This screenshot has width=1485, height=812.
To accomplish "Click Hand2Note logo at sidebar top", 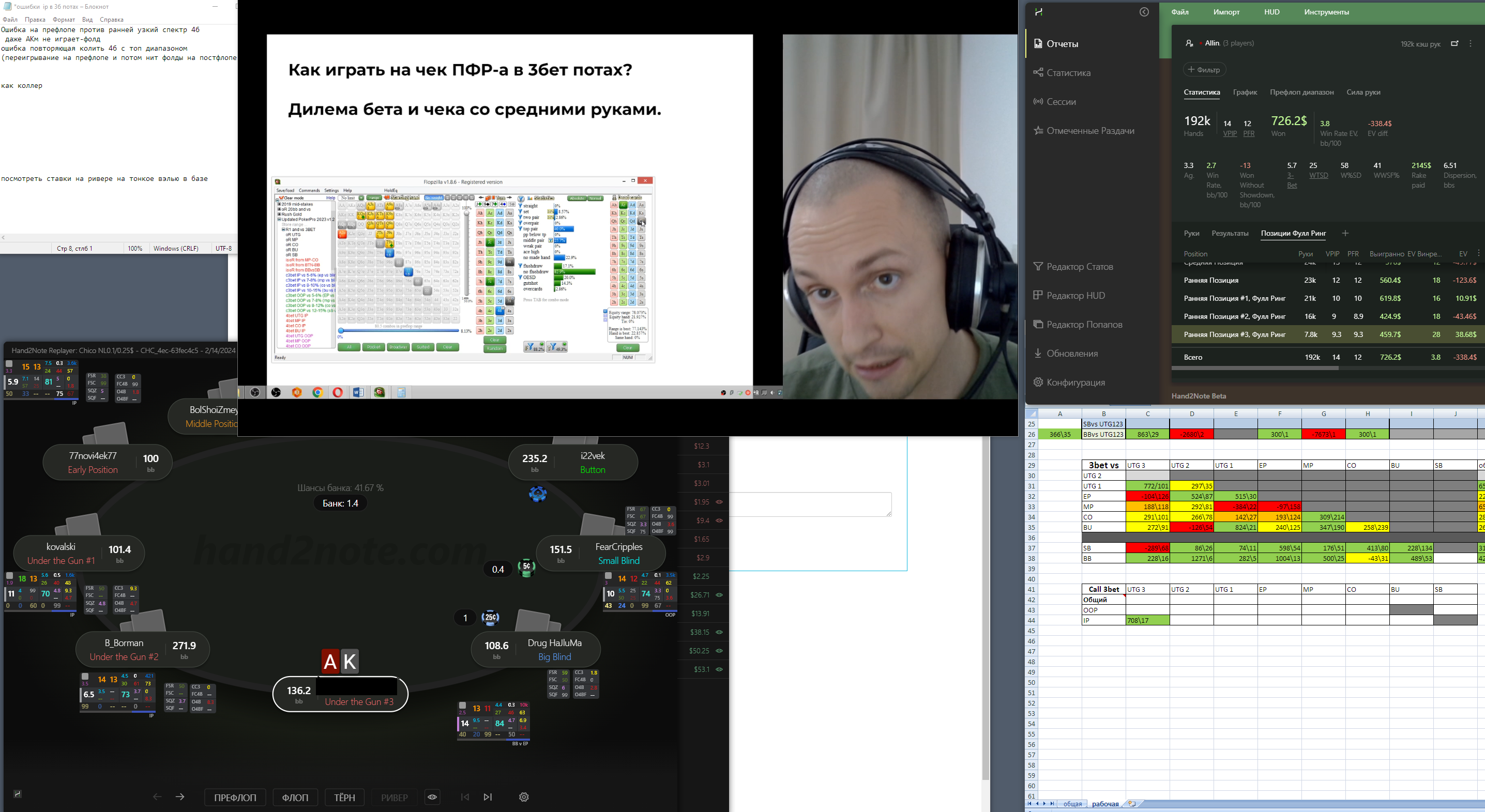I will pyautogui.click(x=1039, y=12).
